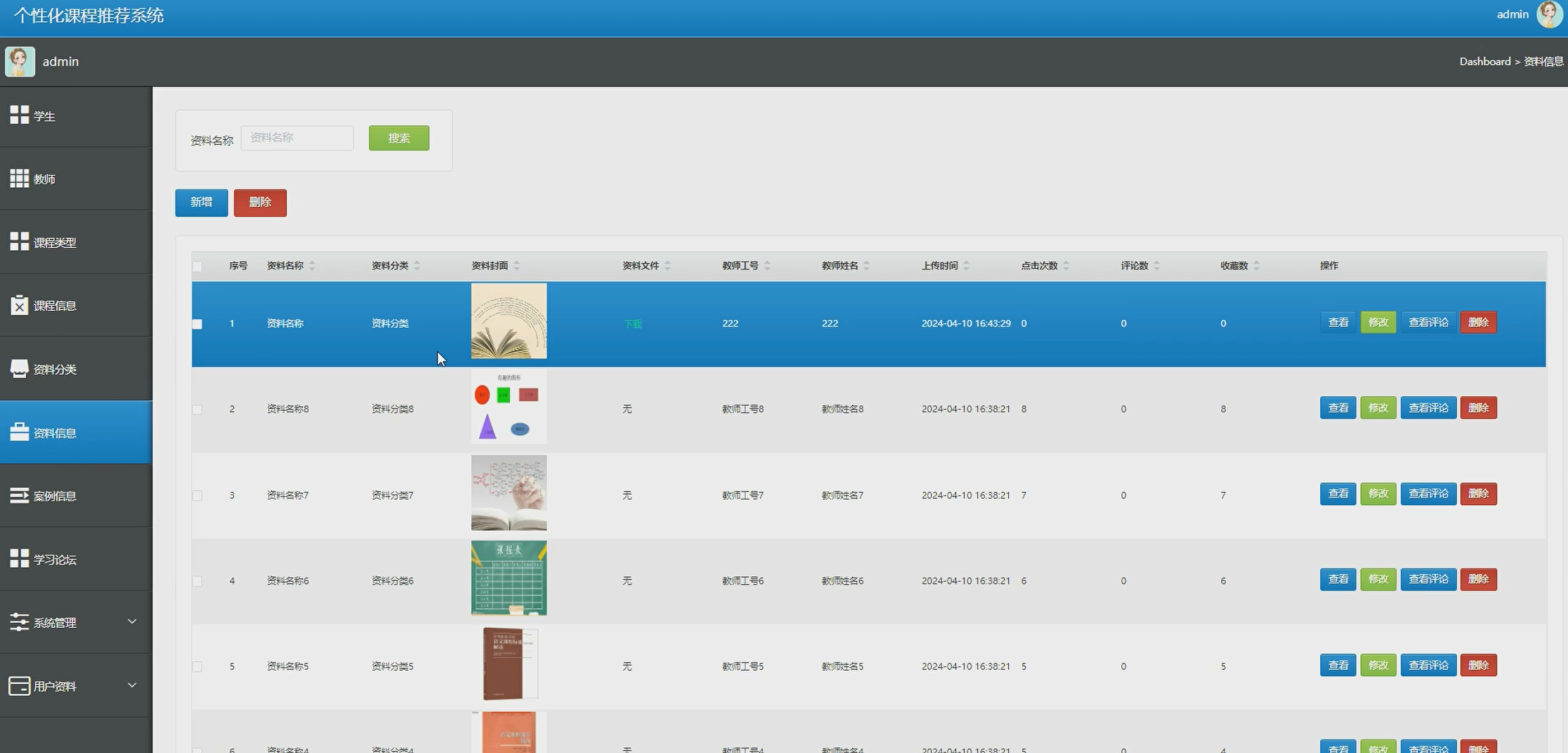Check the 资料名称7 row checkbox
This screenshot has width=1568, height=753.
[197, 495]
